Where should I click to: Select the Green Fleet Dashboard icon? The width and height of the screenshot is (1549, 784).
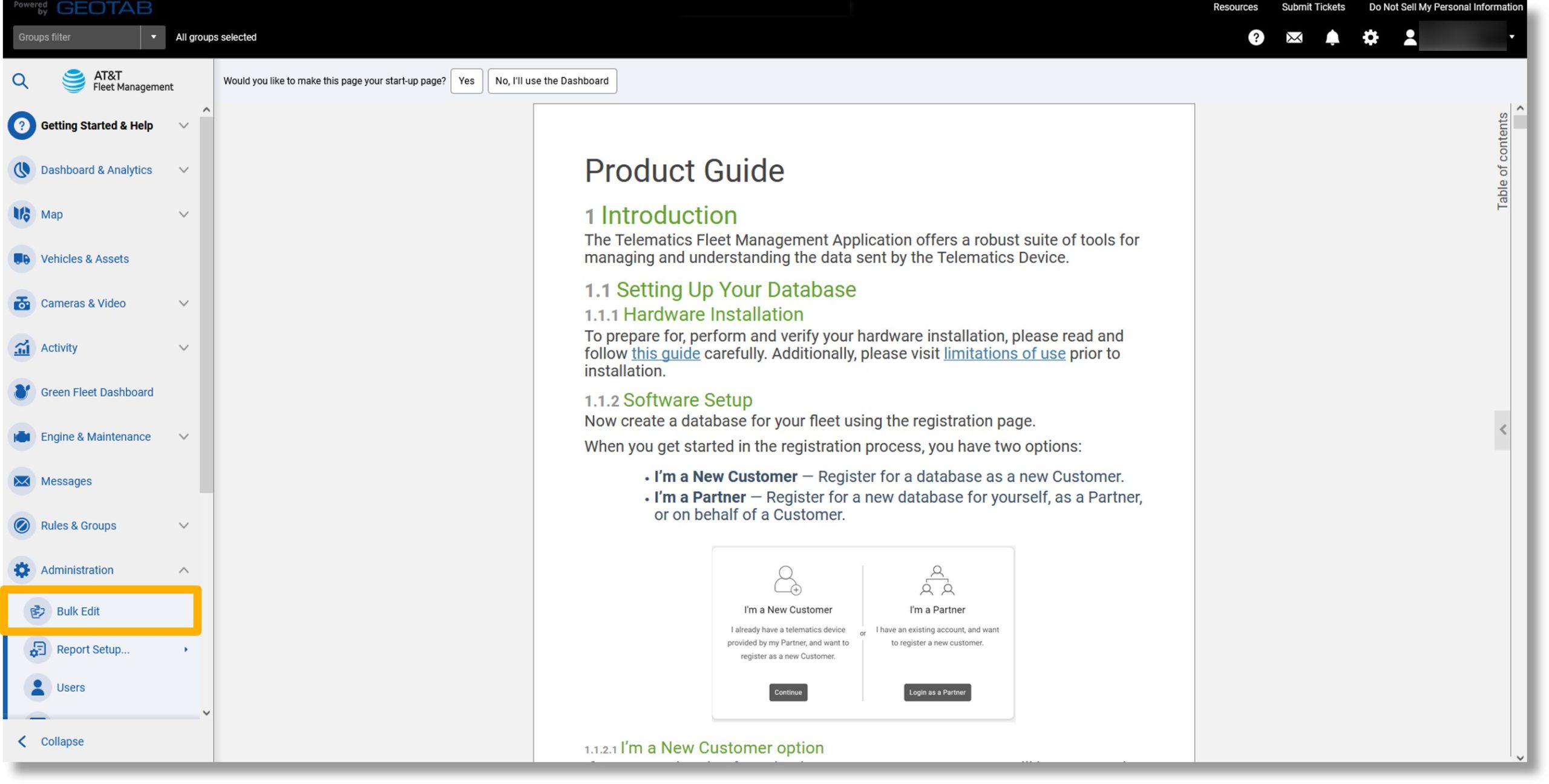coord(21,392)
